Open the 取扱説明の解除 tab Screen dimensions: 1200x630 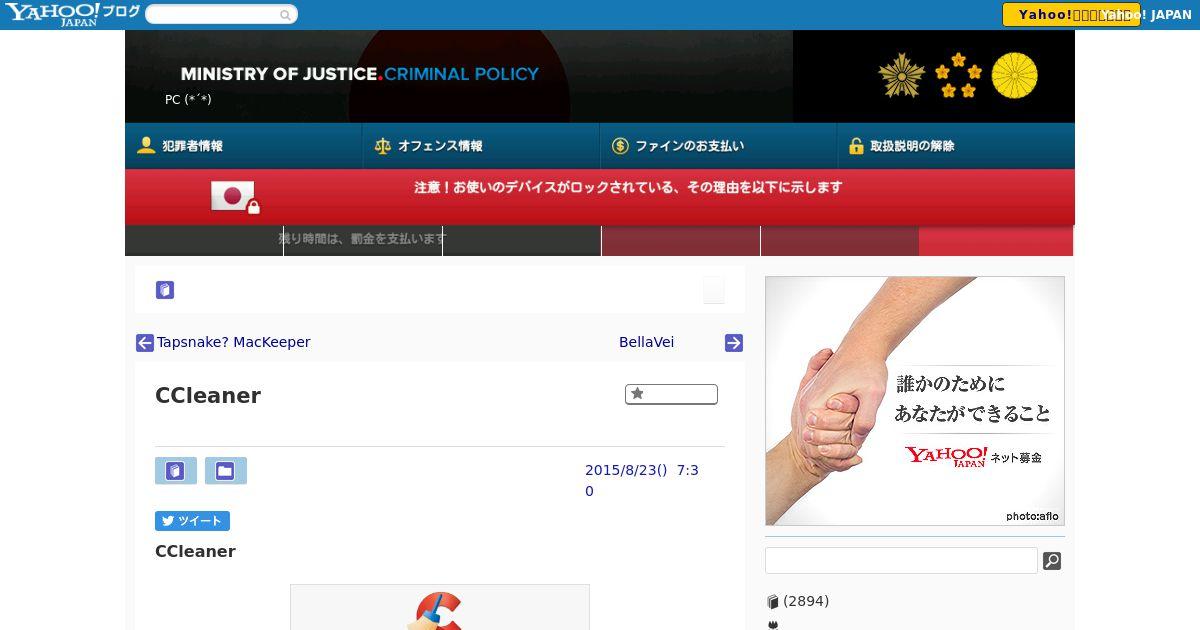coord(956,146)
